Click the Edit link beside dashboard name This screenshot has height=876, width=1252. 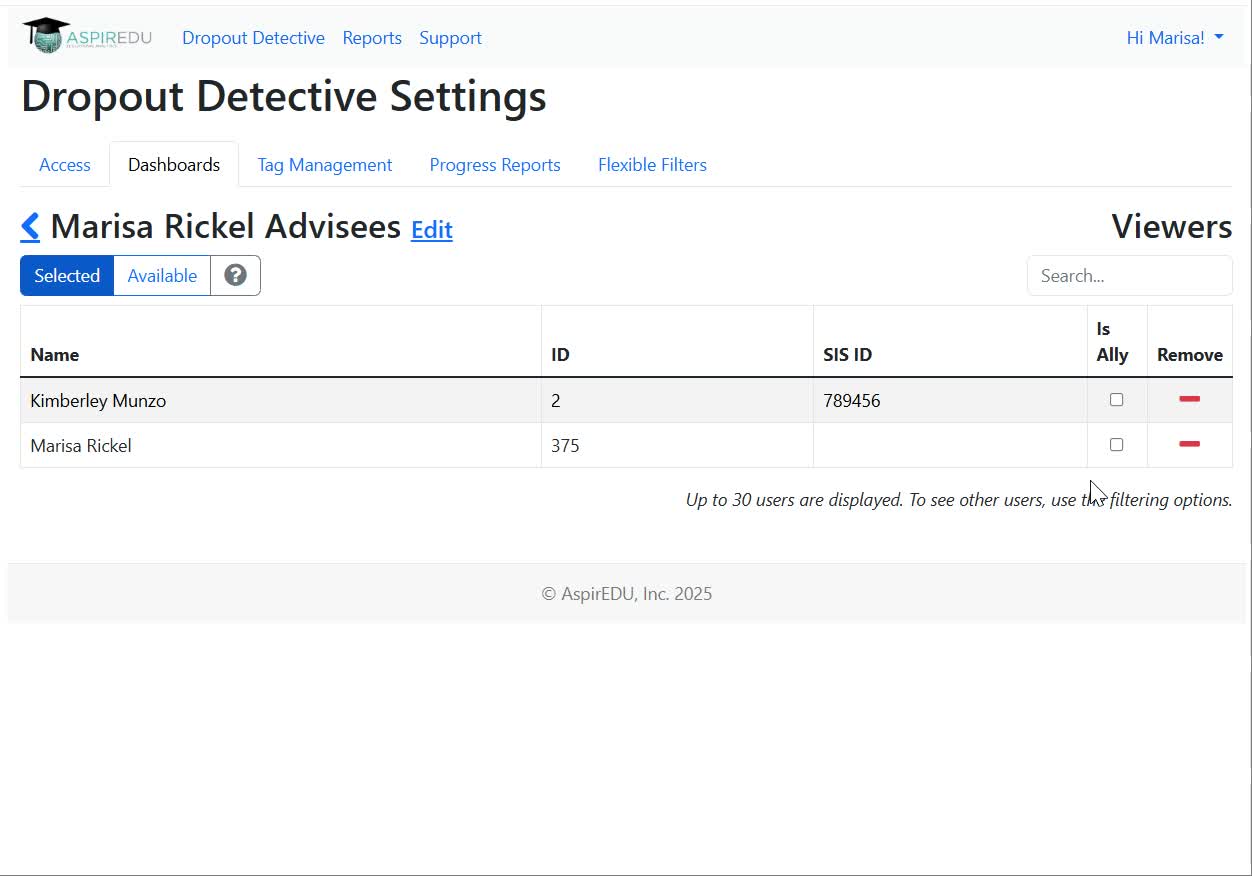pyautogui.click(x=432, y=229)
